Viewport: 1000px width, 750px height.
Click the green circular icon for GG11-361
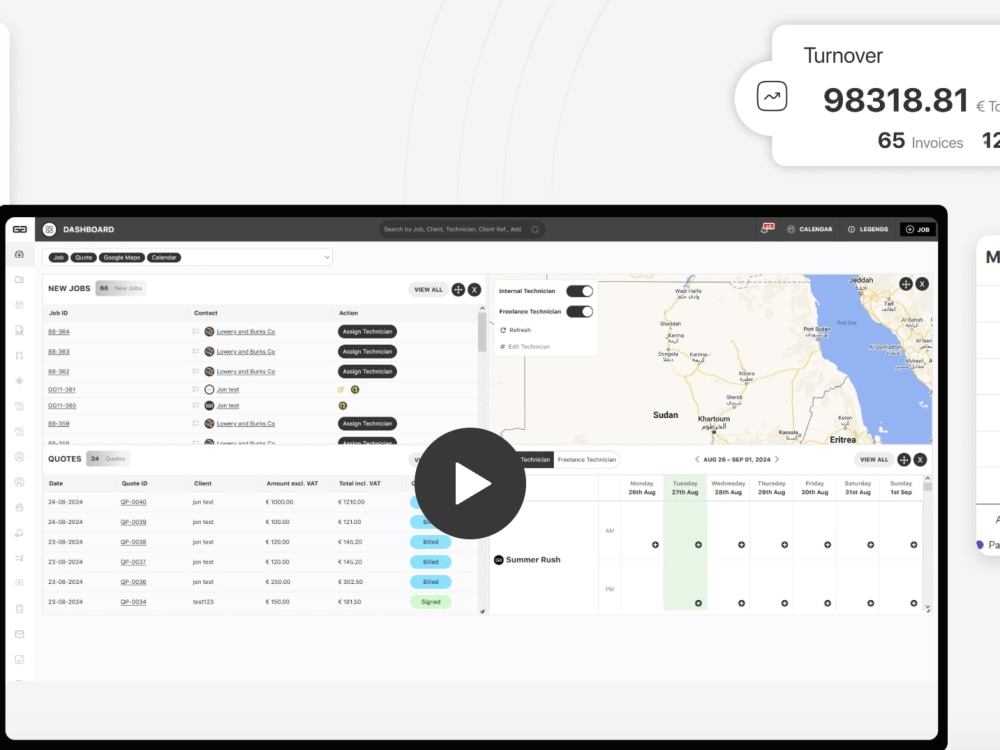point(355,390)
